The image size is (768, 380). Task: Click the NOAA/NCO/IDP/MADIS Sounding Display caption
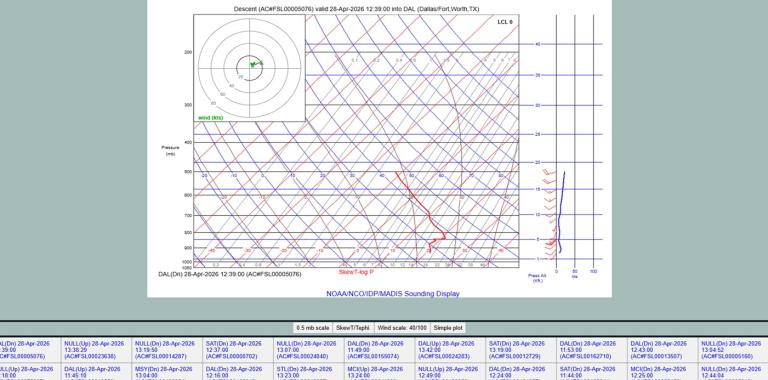coord(393,294)
